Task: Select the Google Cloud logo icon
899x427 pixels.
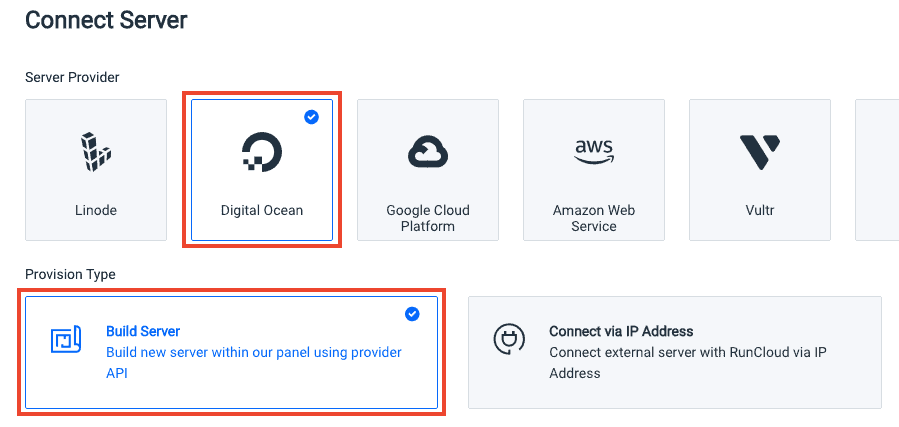Action: (x=428, y=151)
